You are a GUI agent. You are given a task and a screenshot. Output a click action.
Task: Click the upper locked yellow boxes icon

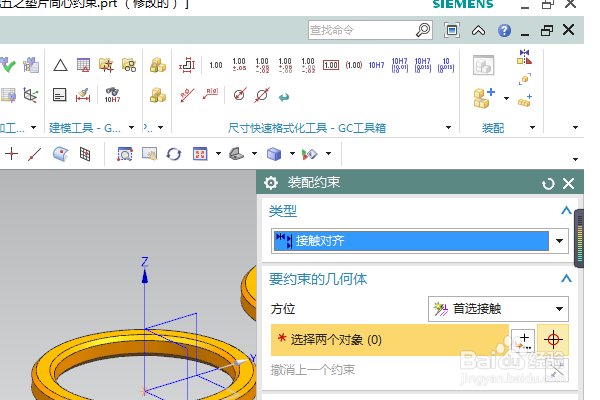(x=158, y=65)
